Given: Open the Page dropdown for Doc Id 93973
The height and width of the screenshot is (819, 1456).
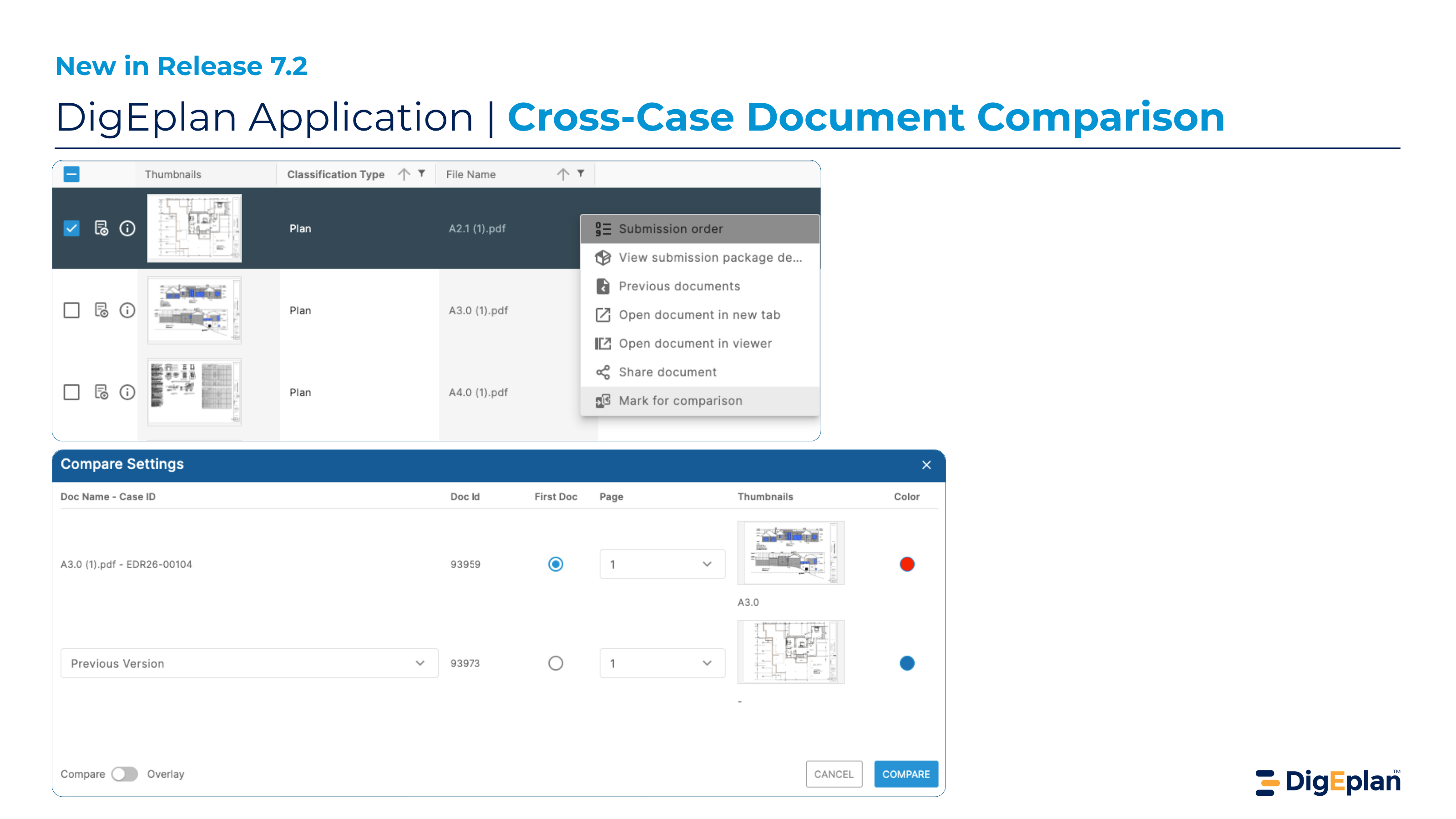Looking at the screenshot, I should pos(662,663).
